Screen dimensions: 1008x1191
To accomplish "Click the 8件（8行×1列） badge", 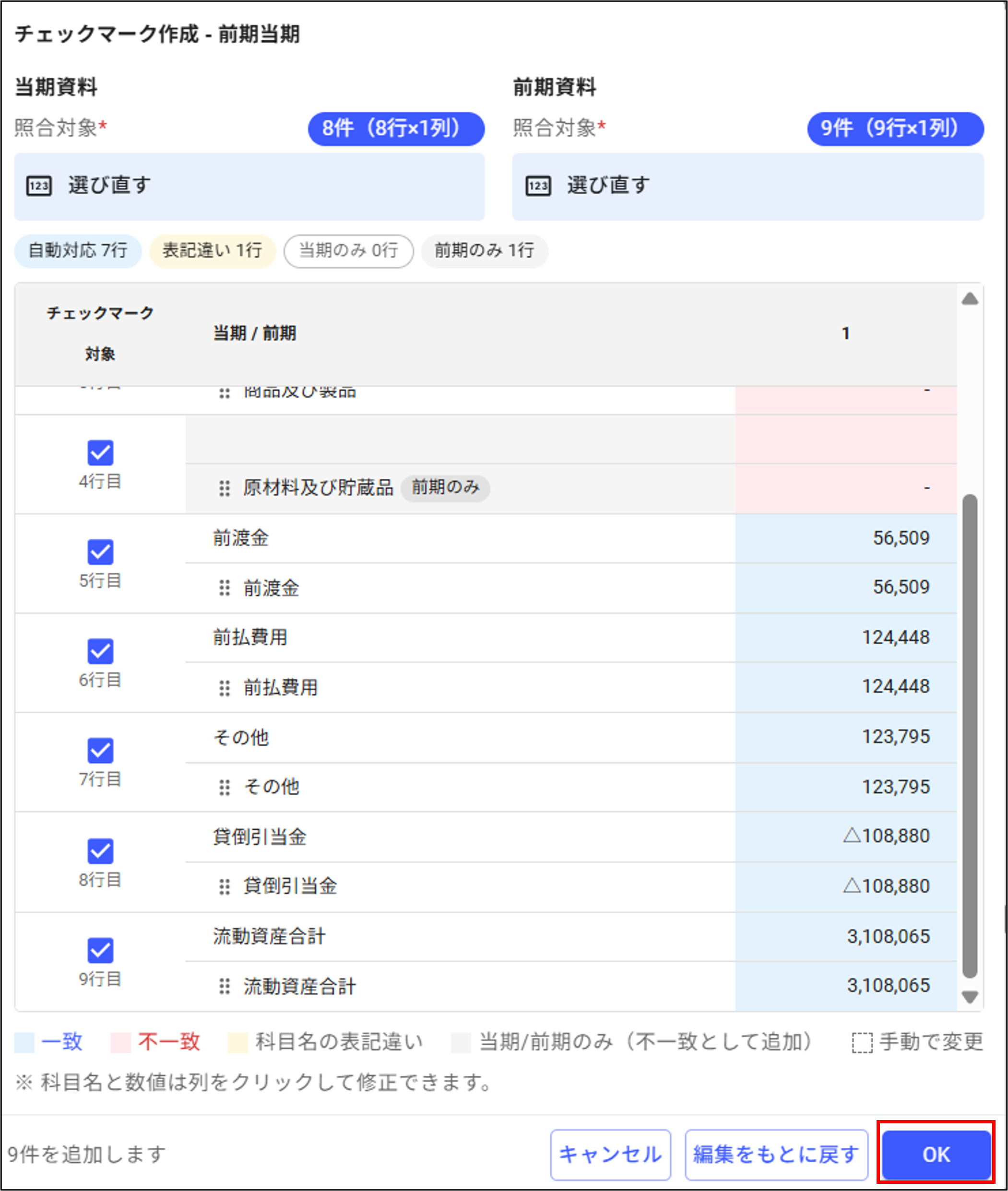I will pyautogui.click(x=396, y=129).
